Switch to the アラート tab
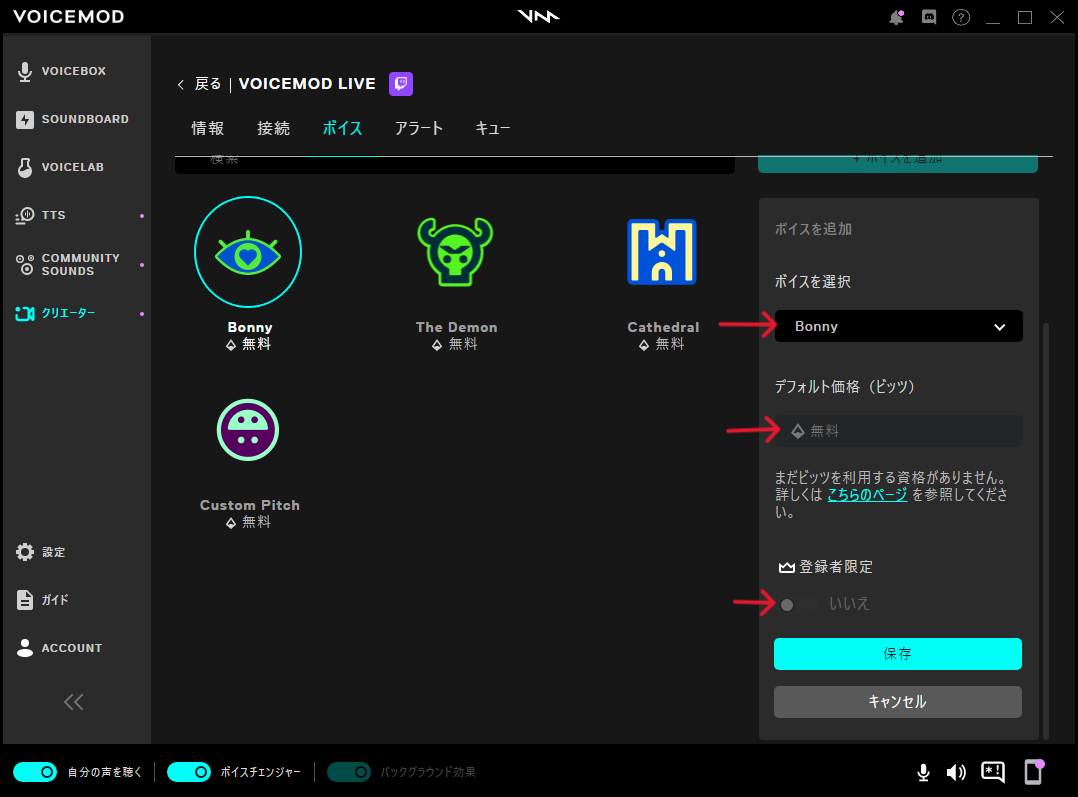This screenshot has height=797, width=1078. click(419, 129)
